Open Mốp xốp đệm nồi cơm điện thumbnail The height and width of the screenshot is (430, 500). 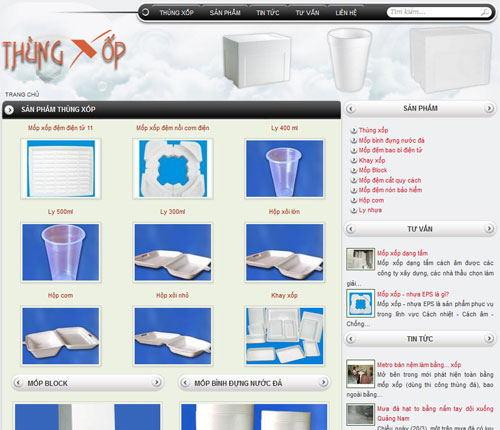coord(173,169)
